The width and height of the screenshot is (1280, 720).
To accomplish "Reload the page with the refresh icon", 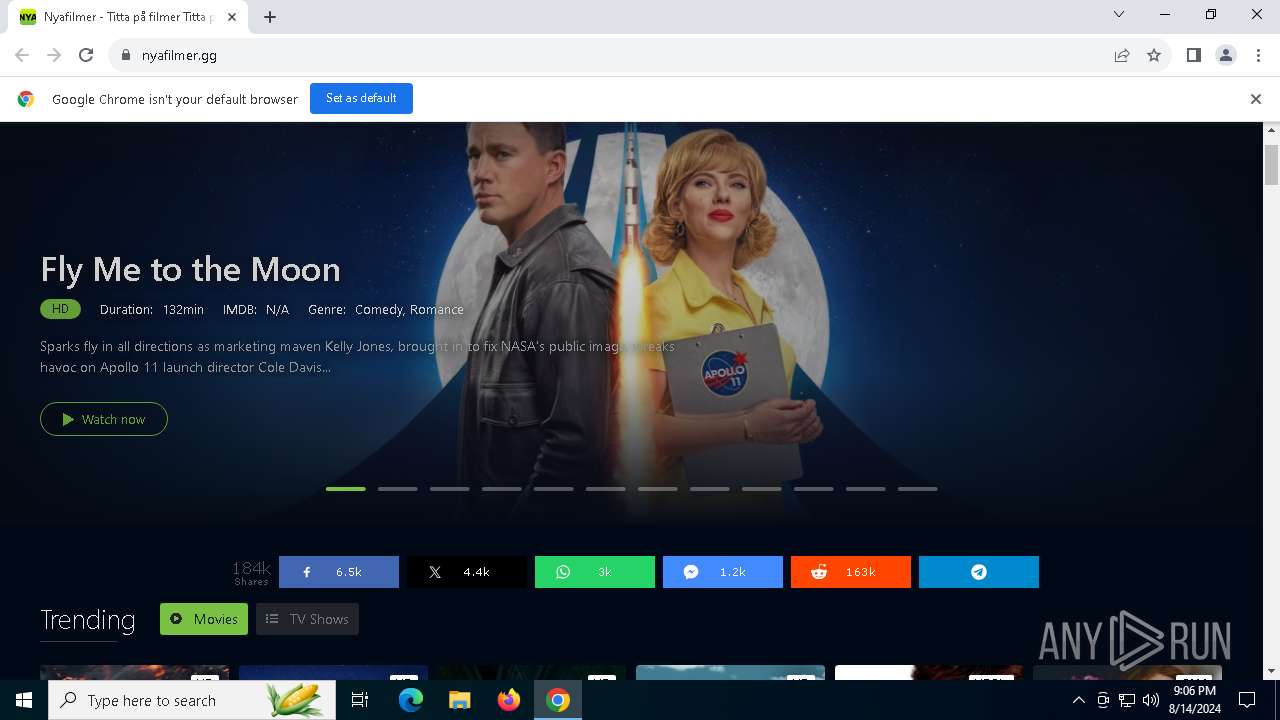I will point(86,55).
